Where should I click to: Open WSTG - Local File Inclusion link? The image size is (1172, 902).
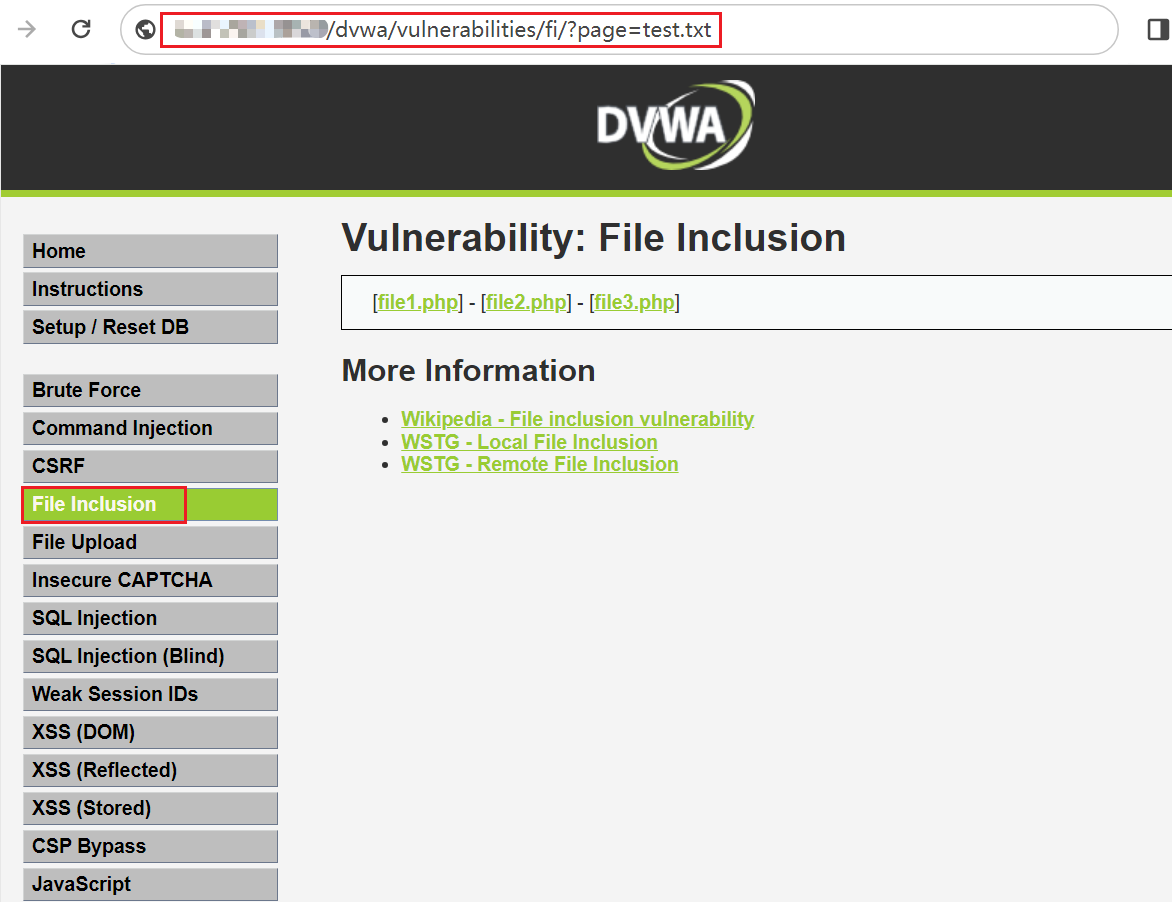pyautogui.click(x=529, y=442)
